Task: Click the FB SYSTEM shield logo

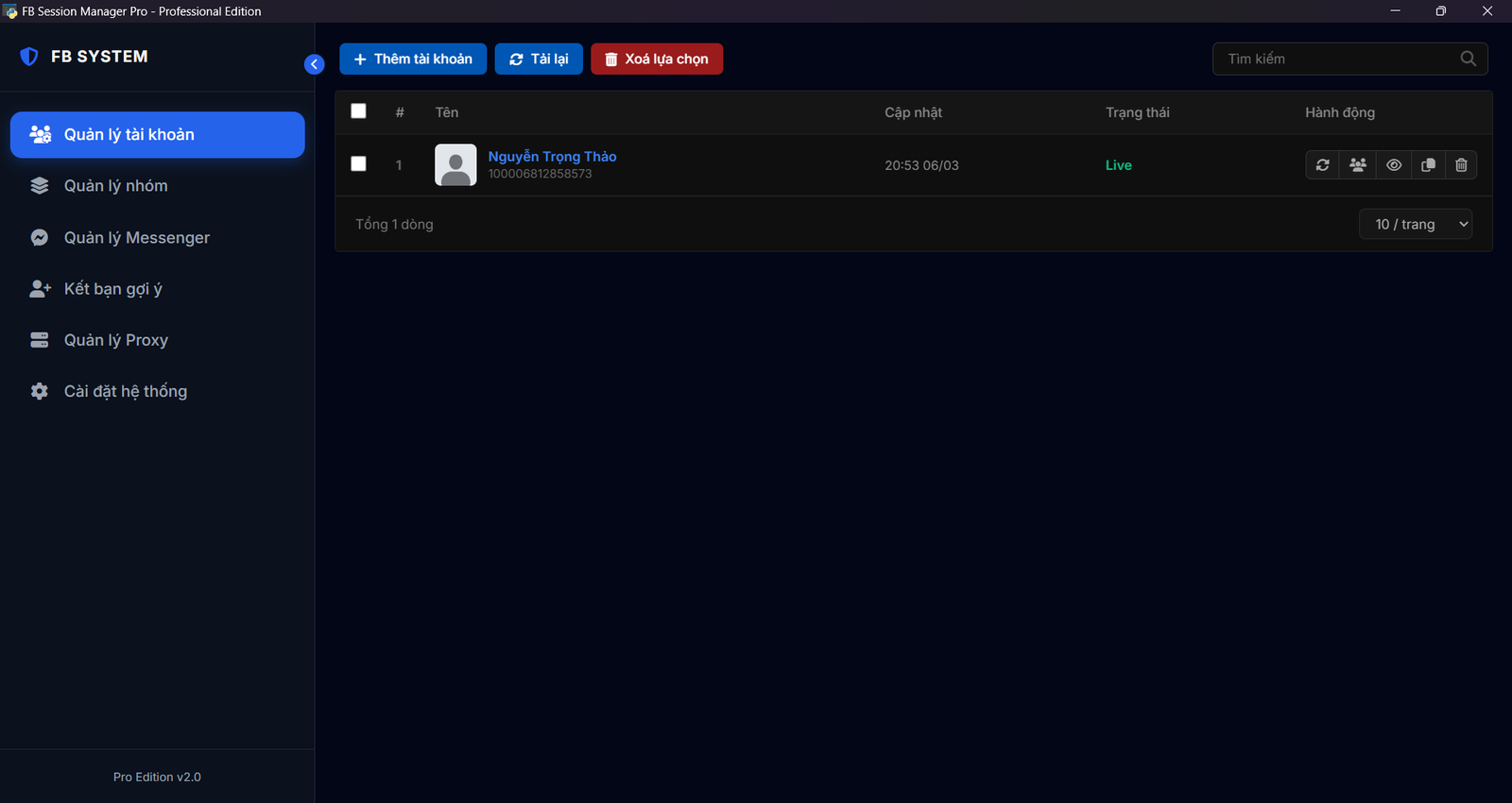Action: 29,57
